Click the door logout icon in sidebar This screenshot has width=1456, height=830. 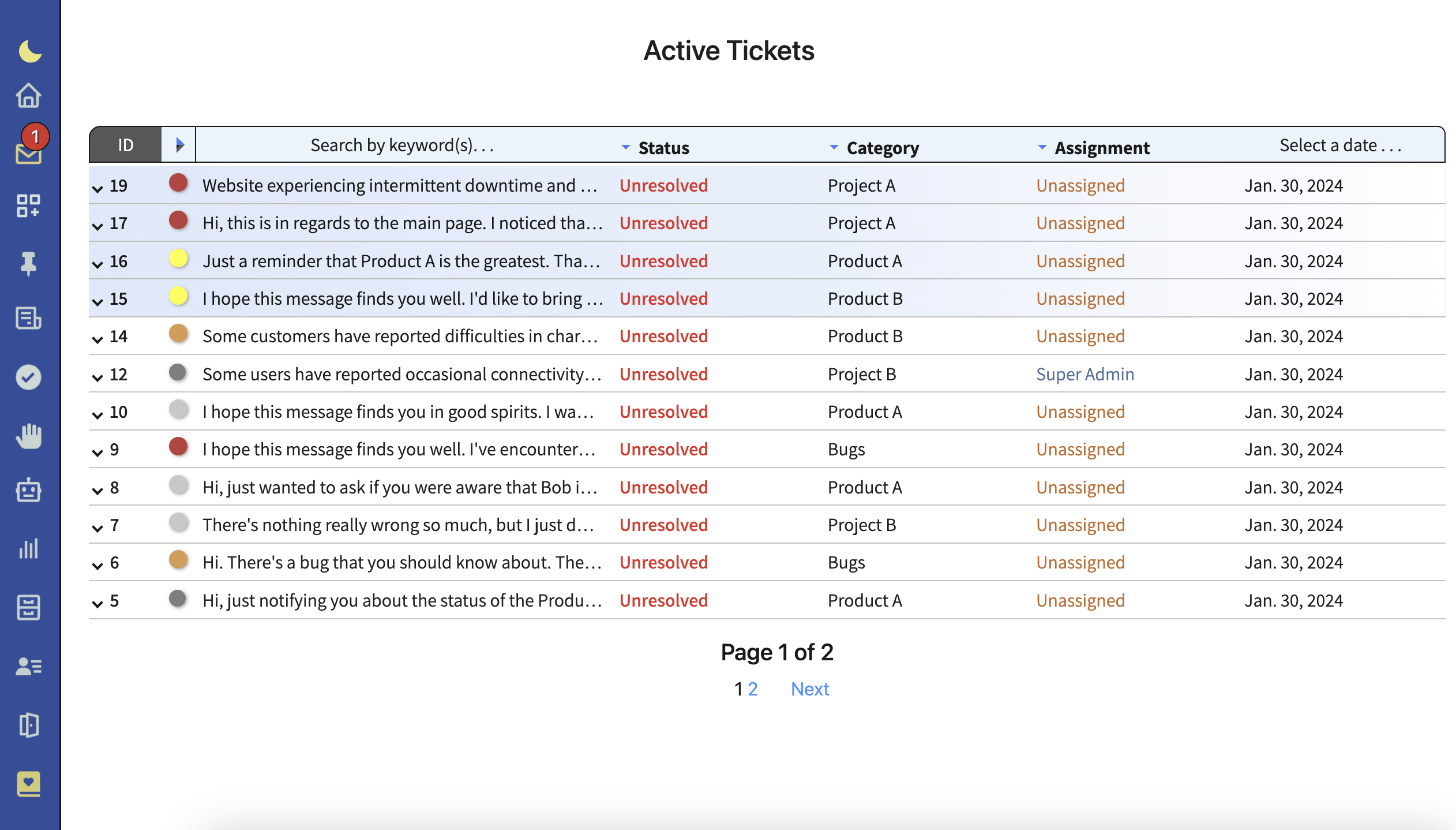point(28,725)
